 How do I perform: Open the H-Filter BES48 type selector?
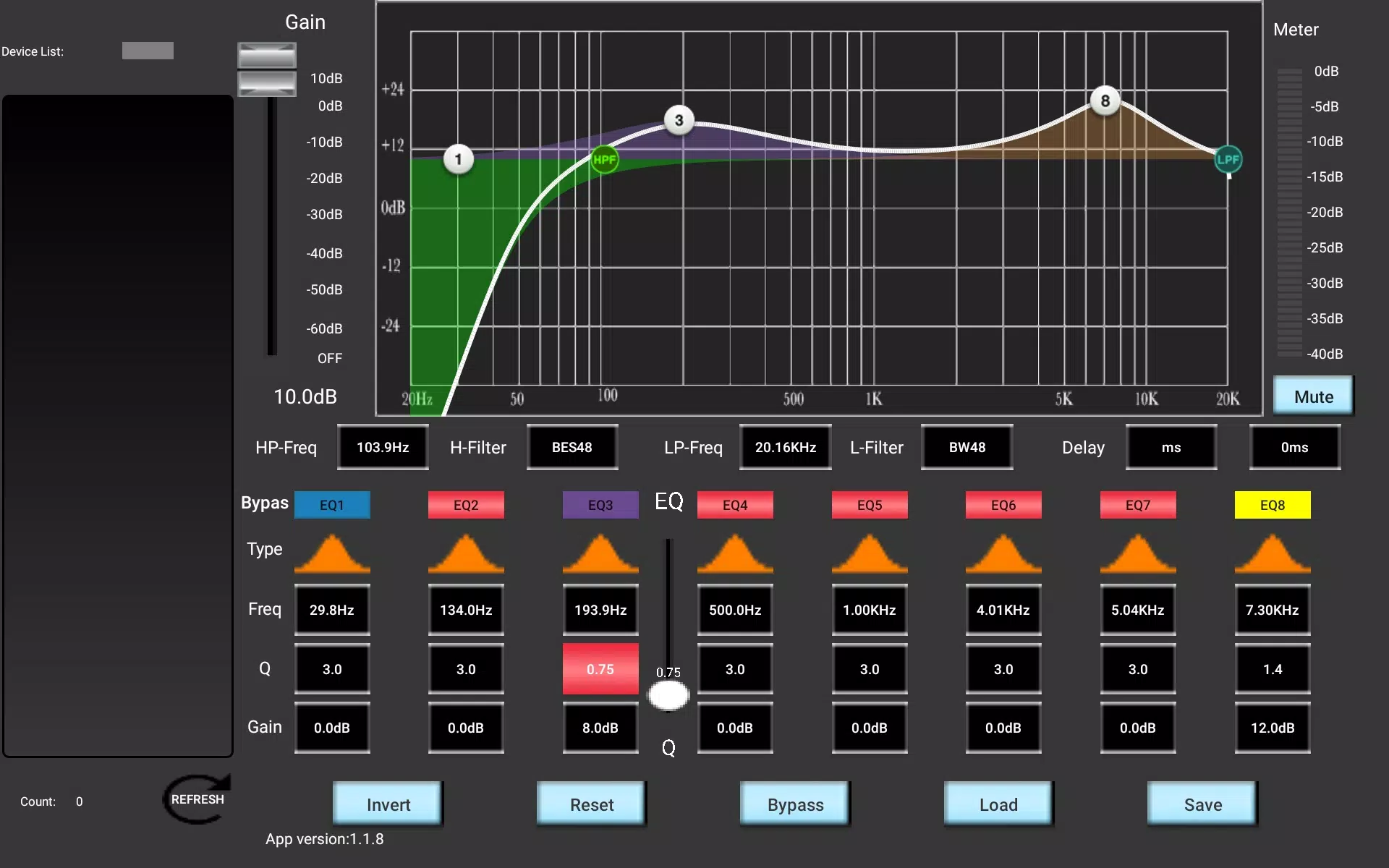click(x=572, y=447)
